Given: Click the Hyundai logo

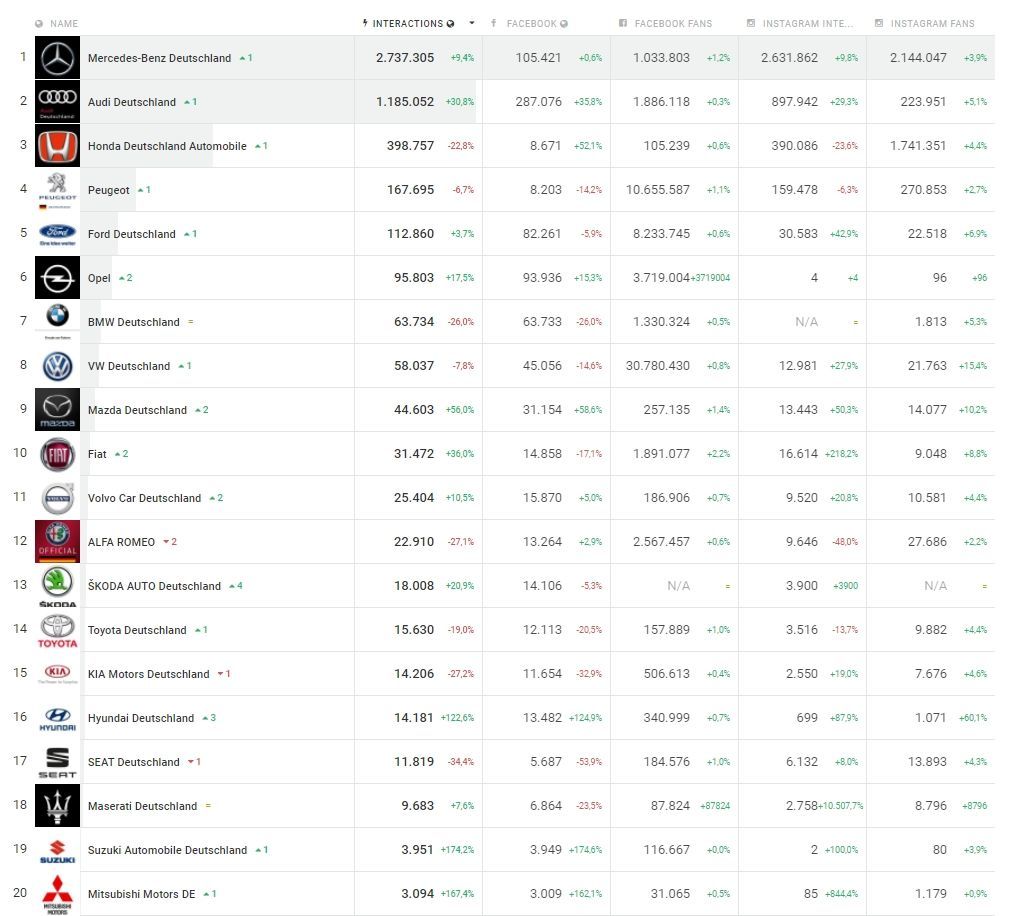Looking at the screenshot, I should (57, 717).
